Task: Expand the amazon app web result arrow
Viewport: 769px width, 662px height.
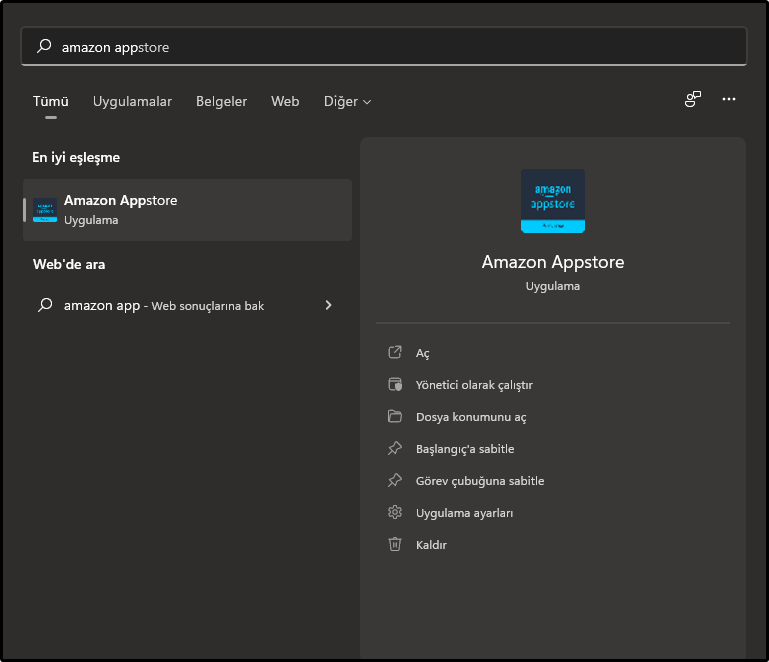Action: pyautogui.click(x=328, y=305)
